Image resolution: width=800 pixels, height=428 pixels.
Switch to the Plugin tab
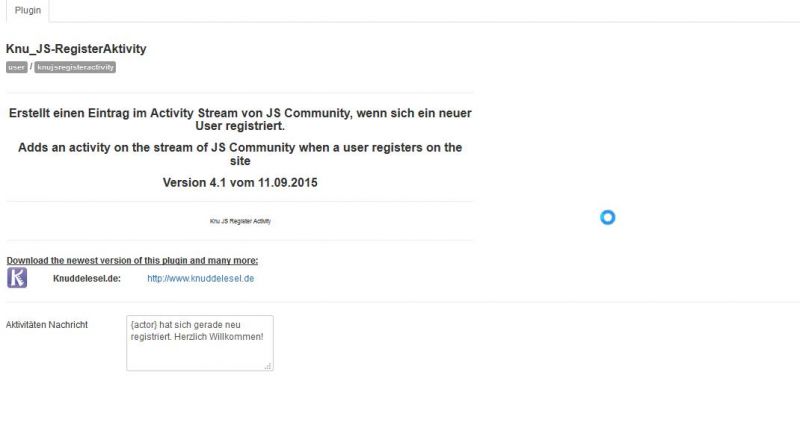pos(28,10)
